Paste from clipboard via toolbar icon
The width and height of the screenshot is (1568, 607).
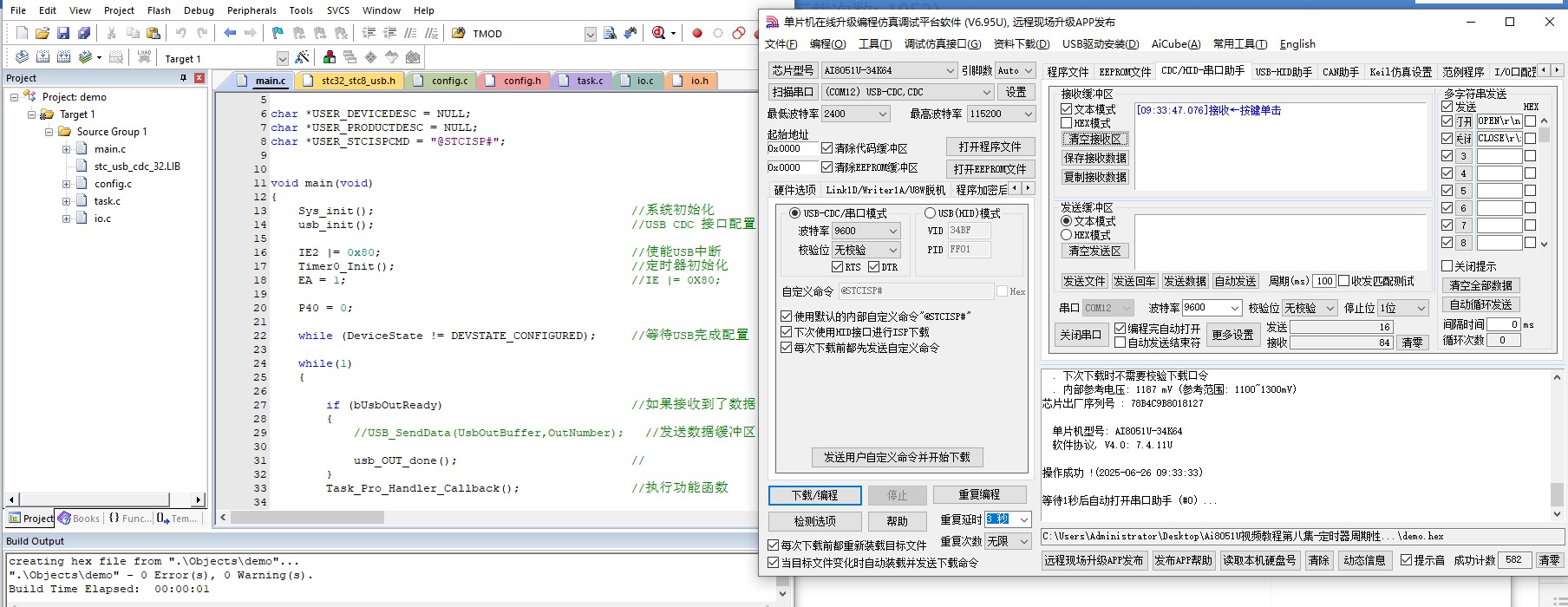tap(154, 33)
